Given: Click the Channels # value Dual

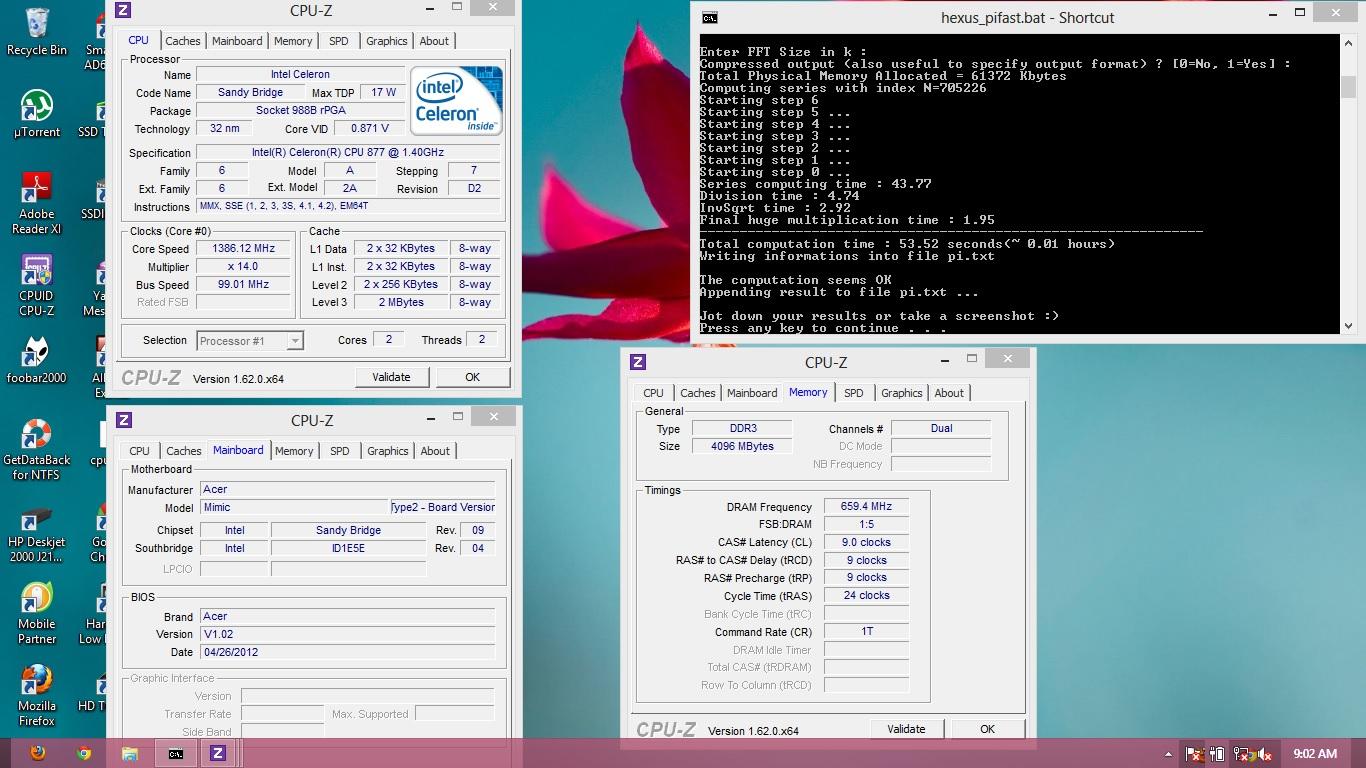Looking at the screenshot, I should pos(941,429).
